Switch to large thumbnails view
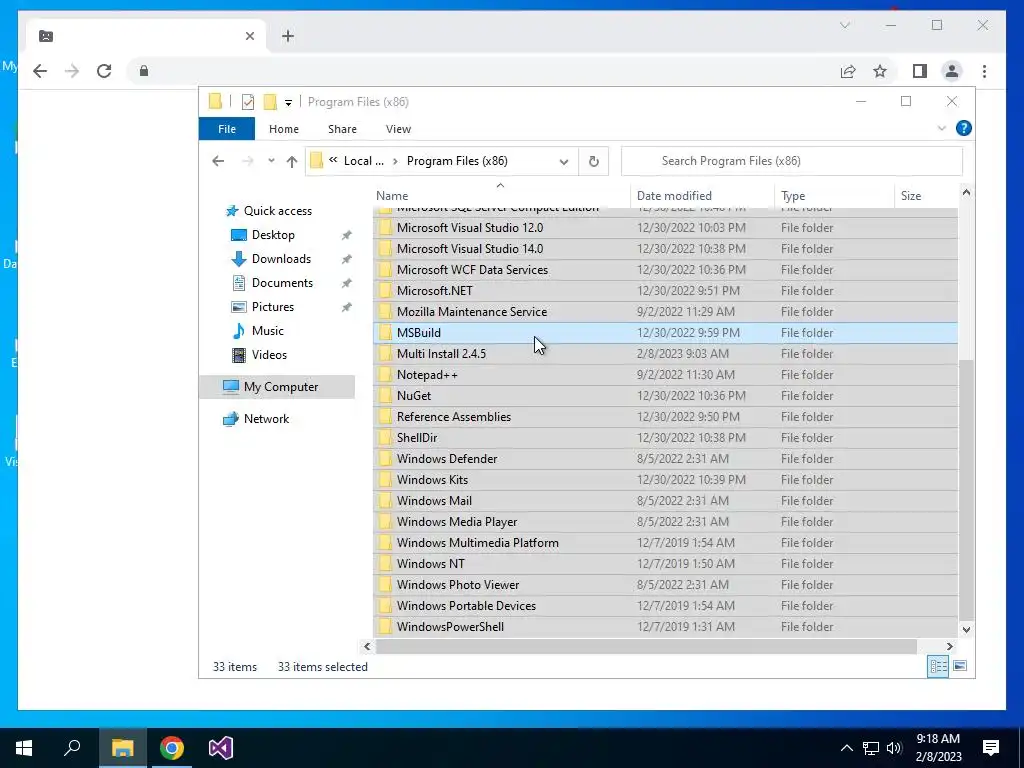 tap(960, 666)
